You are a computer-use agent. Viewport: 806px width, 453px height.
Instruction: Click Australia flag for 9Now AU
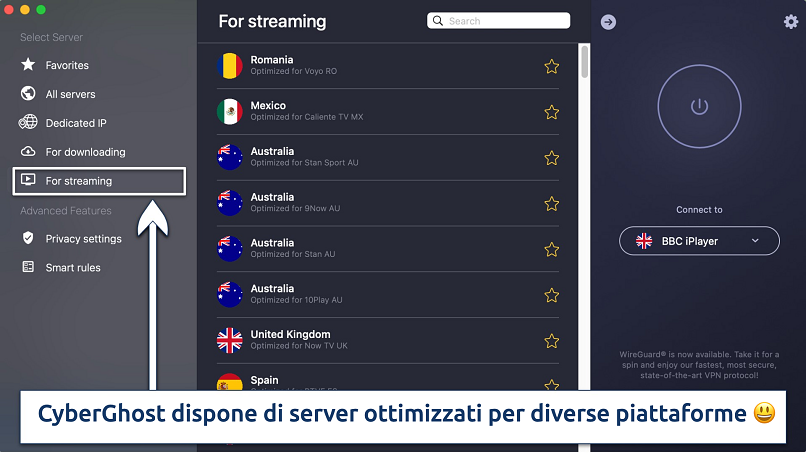[x=230, y=203]
